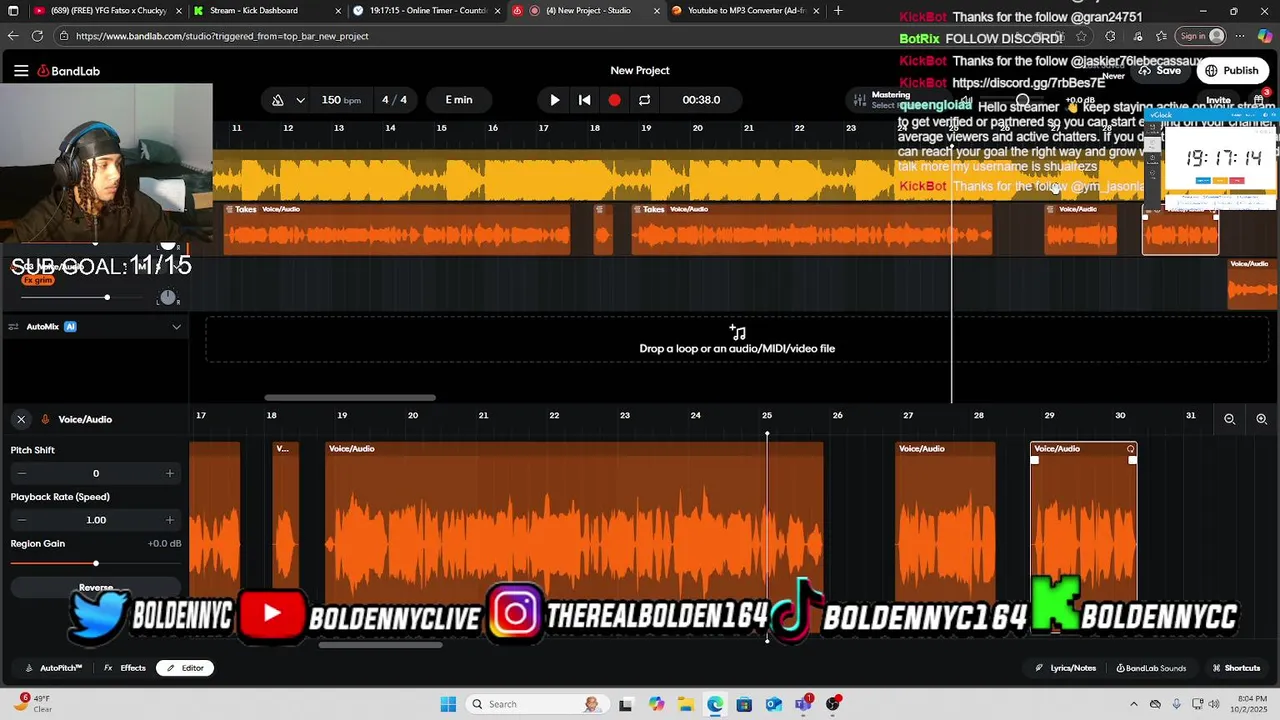Open BandLab Sounds browser
Screen dimensions: 1280x720
[1151, 668]
